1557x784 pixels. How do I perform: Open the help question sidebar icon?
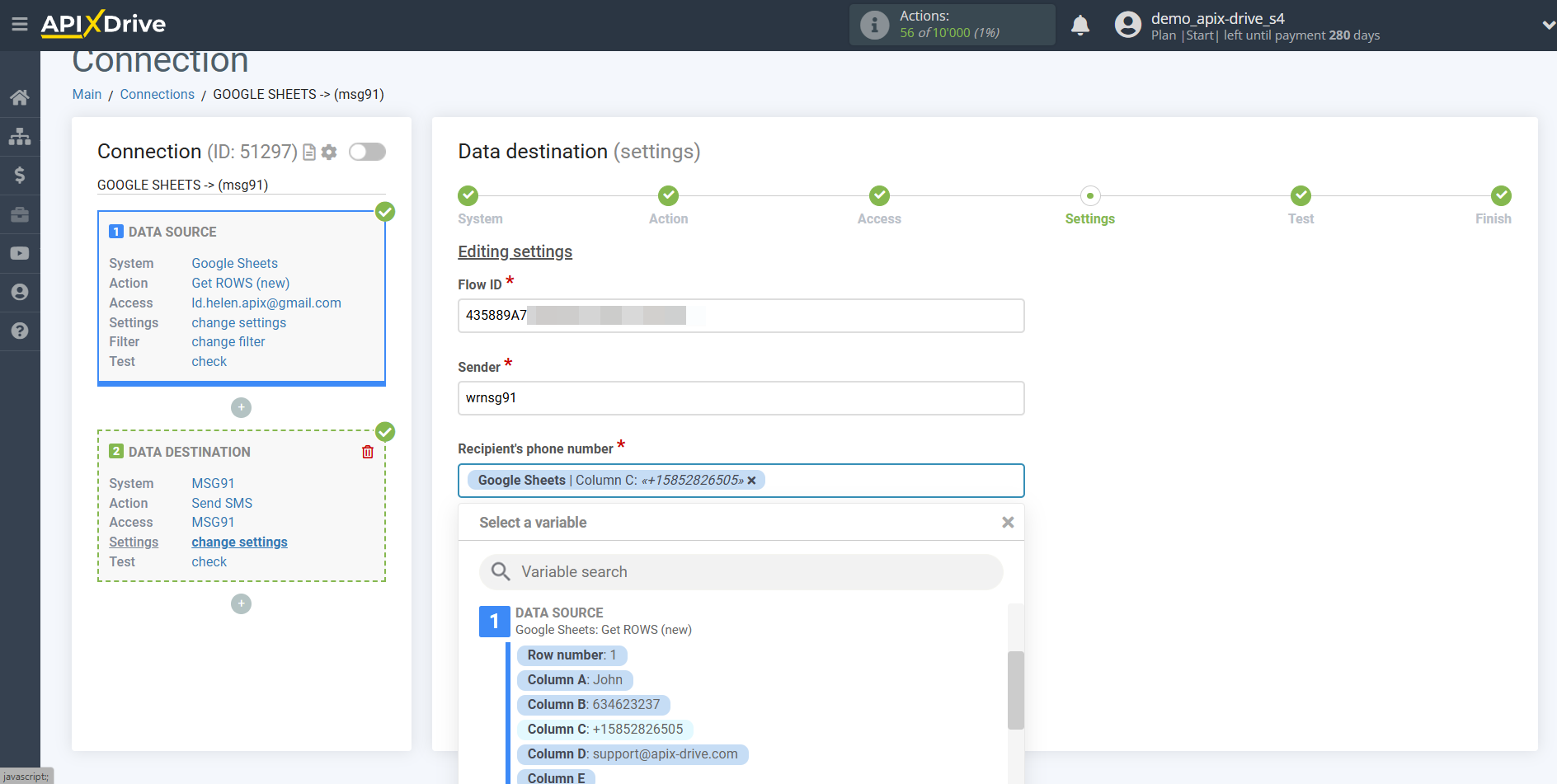(x=20, y=331)
